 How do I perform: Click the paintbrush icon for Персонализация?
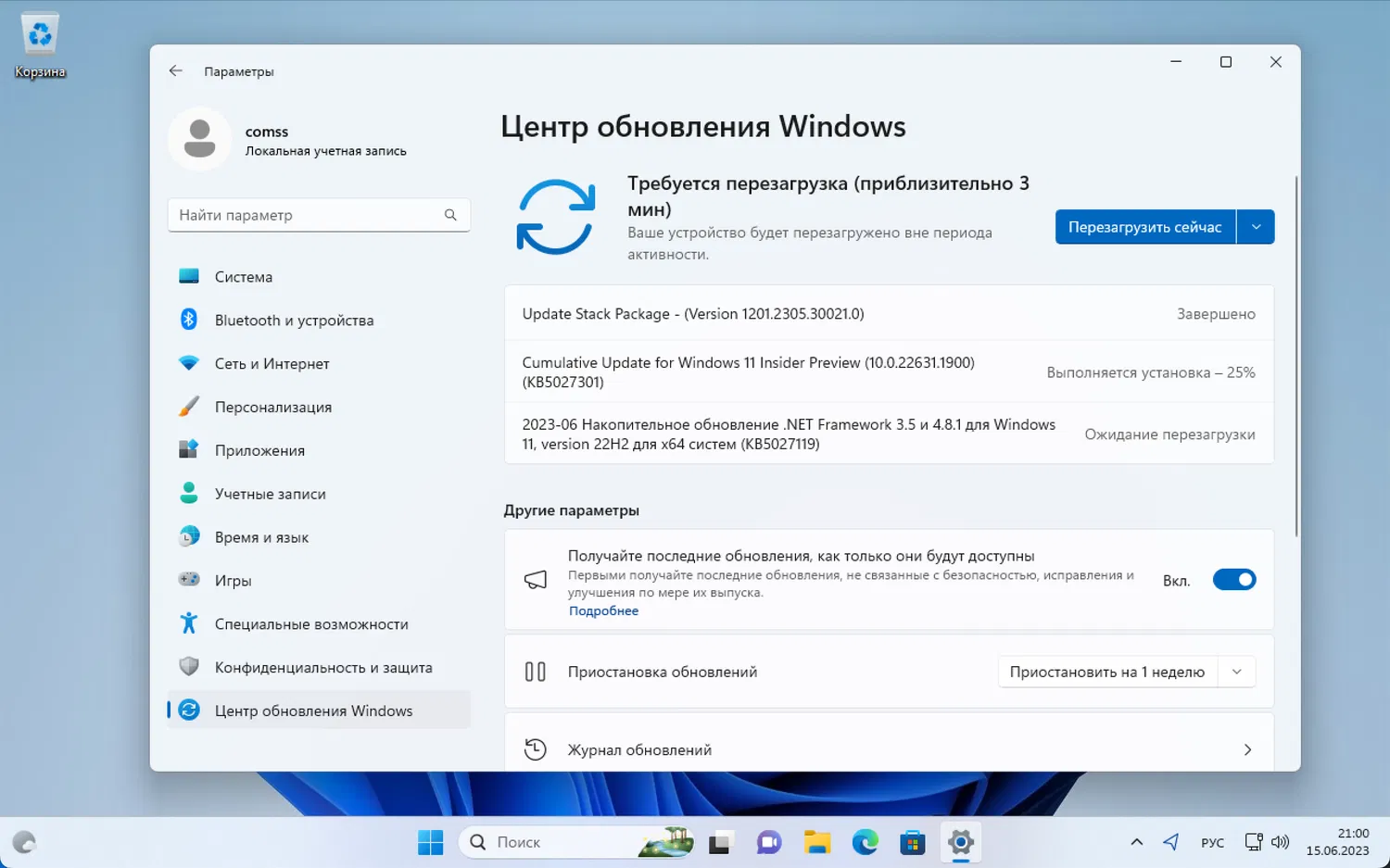(x=189, y=407)
